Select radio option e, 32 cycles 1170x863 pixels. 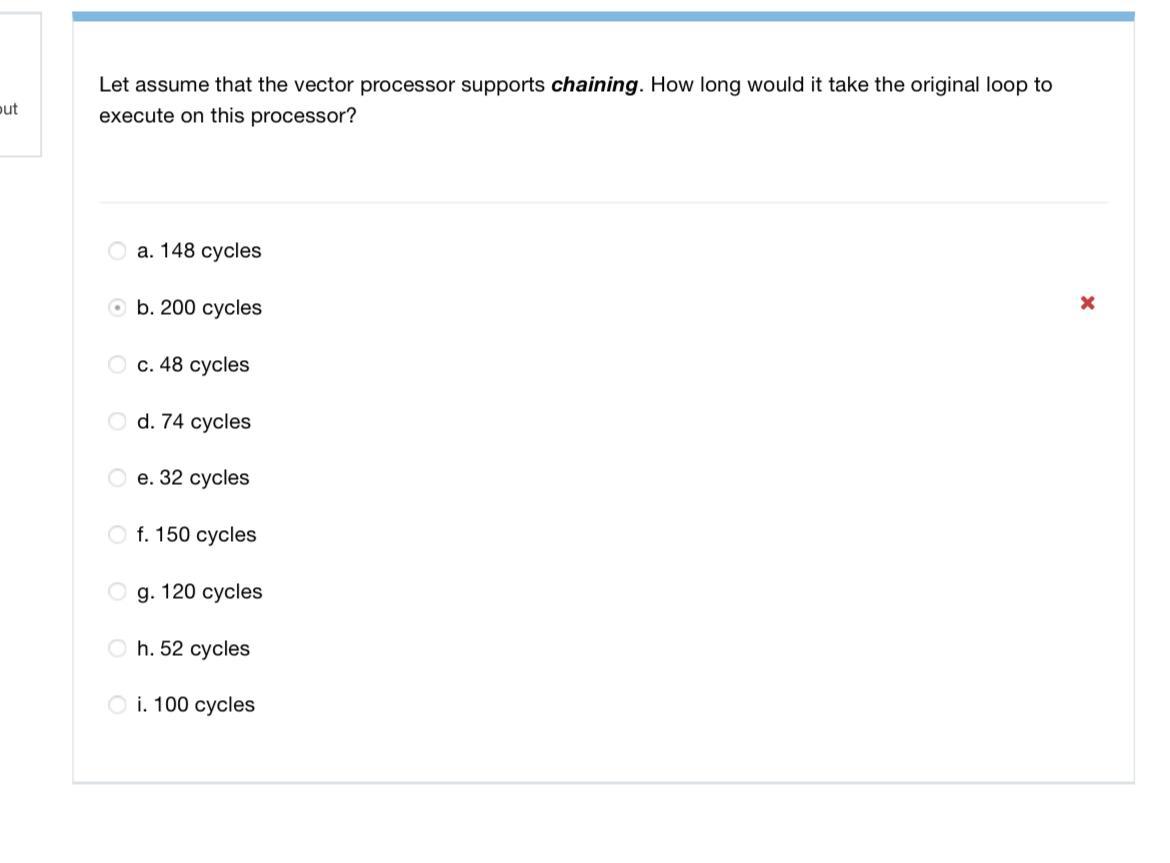point(117,477)
